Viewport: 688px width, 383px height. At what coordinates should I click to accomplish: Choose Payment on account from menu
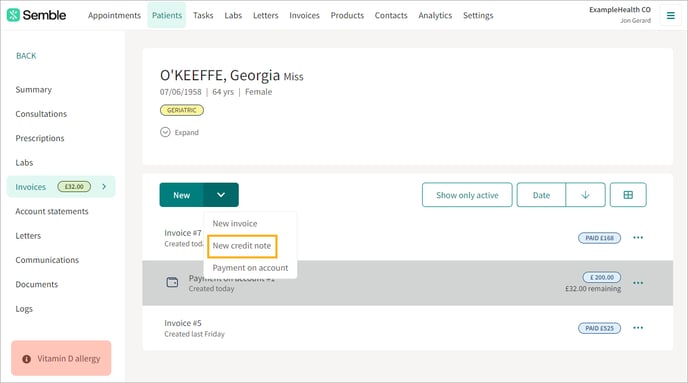250,268
